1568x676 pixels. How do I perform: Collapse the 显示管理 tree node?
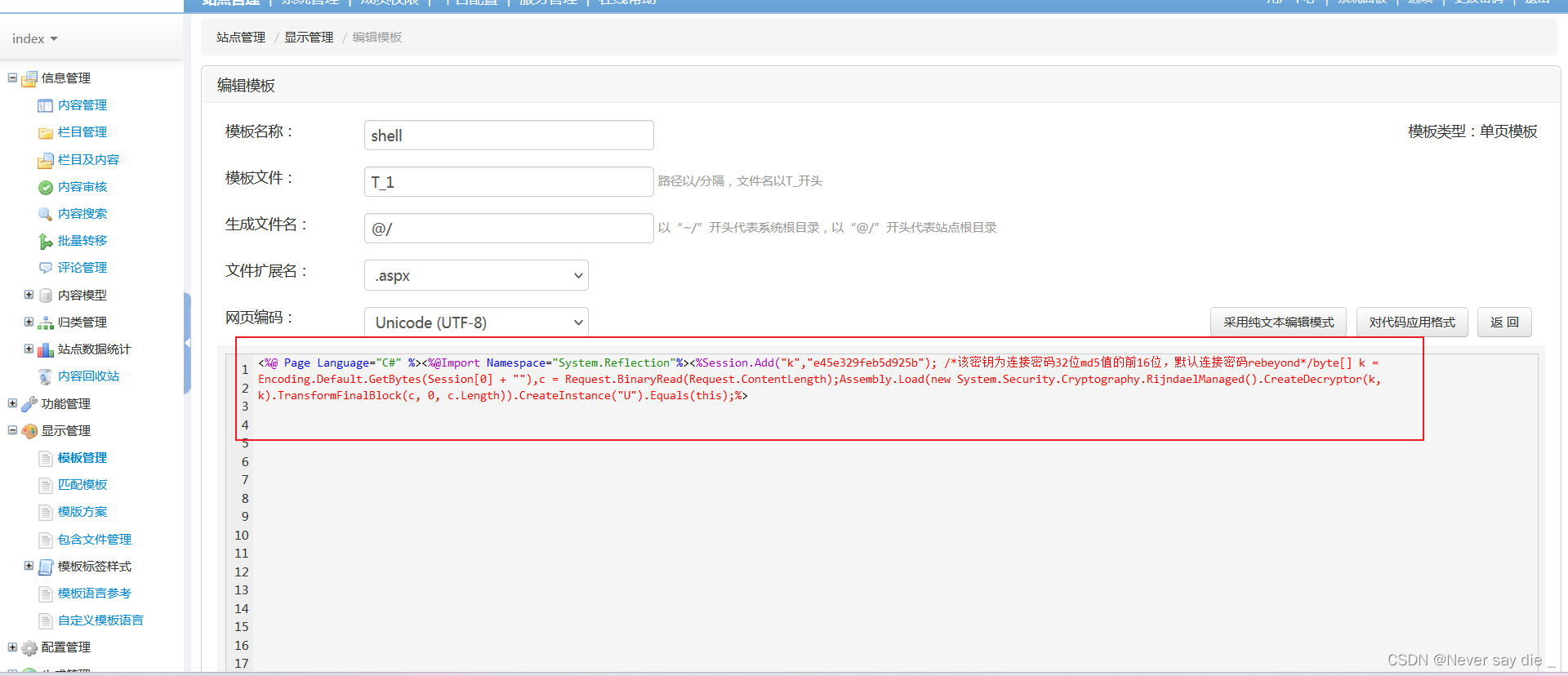12,430
